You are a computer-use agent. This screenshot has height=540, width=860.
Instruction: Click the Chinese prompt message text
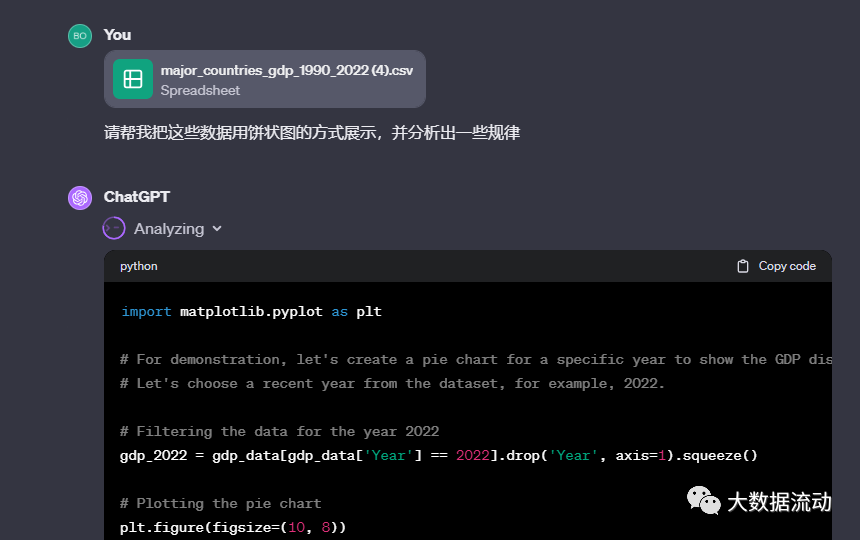[312, 133]
